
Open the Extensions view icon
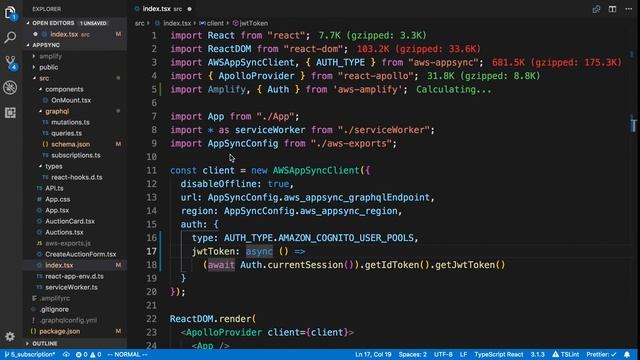coord(10,112)
